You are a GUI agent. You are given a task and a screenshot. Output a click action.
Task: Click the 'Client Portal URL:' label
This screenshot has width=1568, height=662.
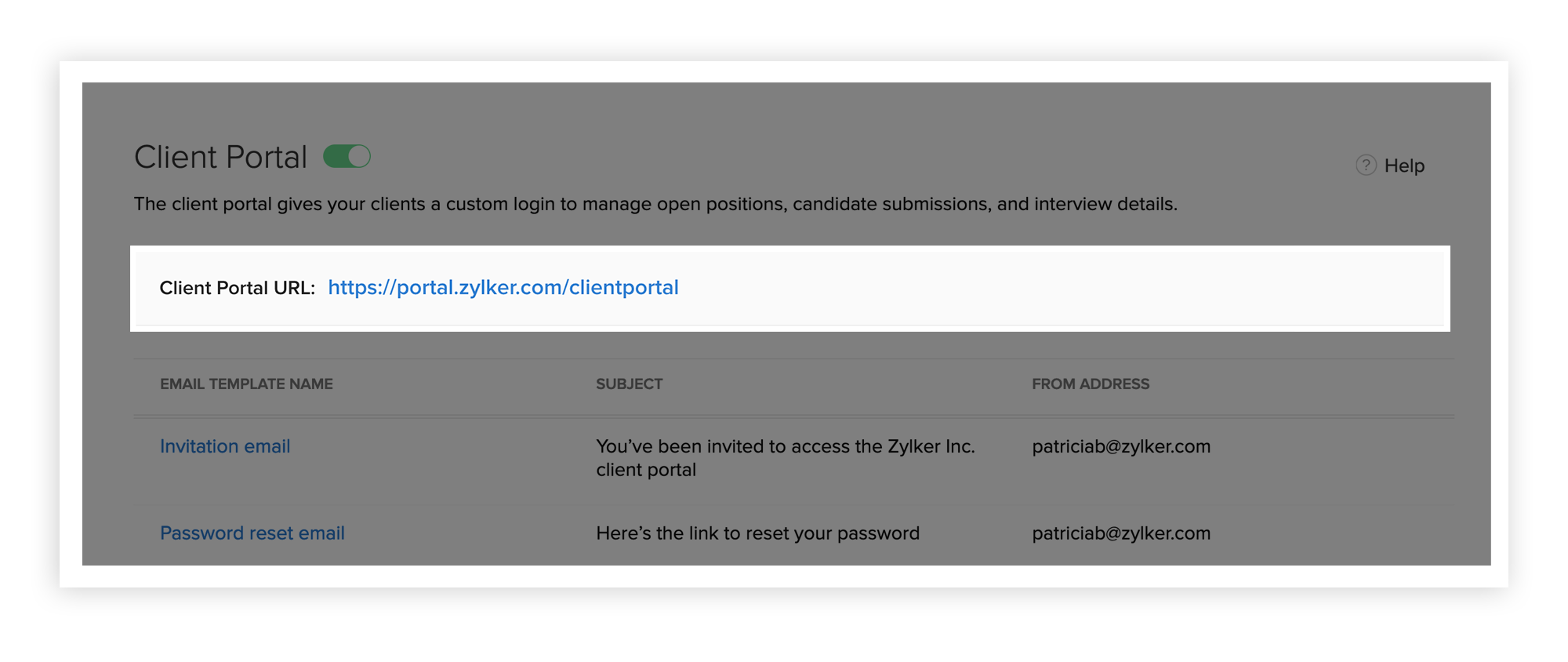click(237, 289)
